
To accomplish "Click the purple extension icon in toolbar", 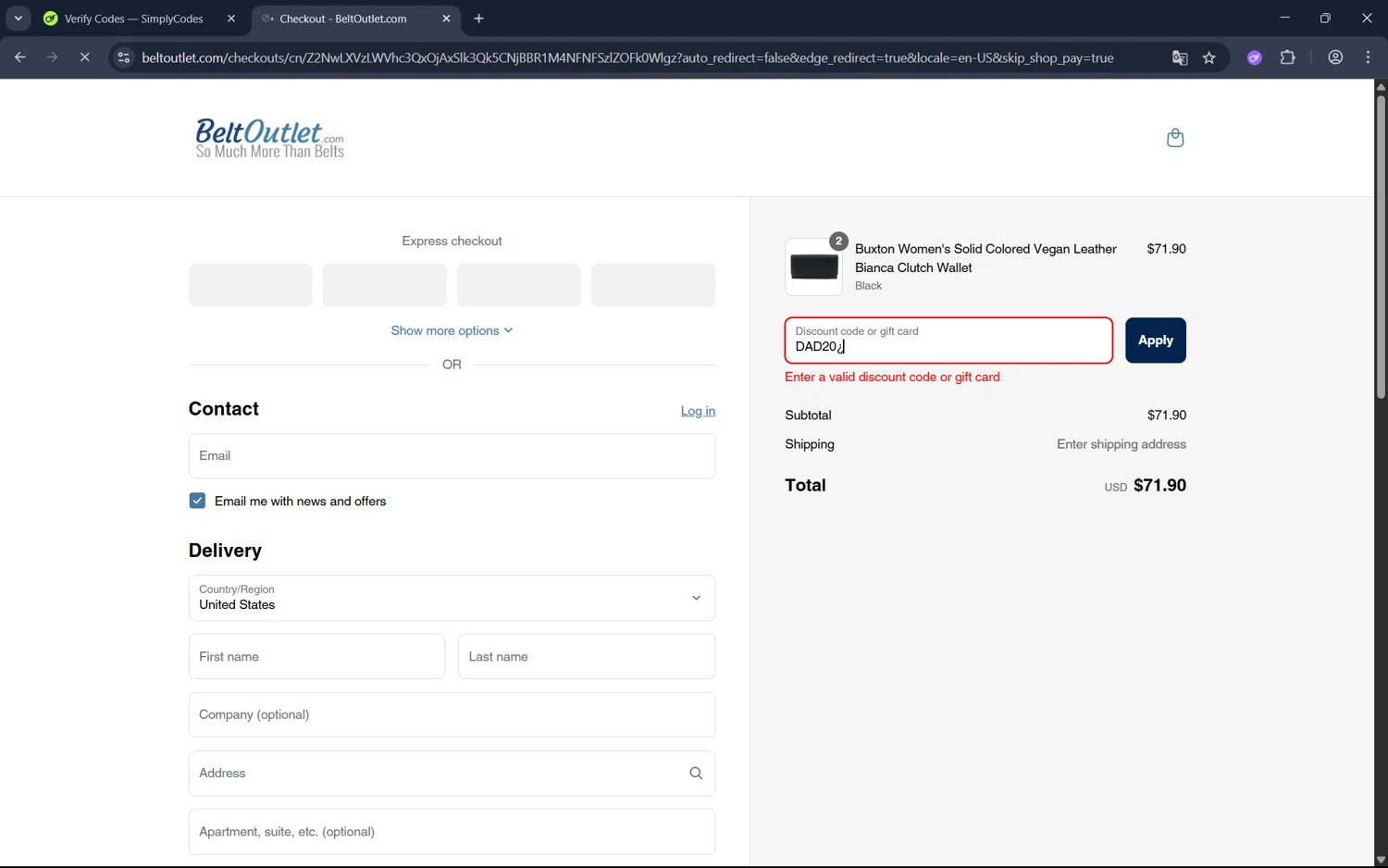I will tap(1255, 57).
